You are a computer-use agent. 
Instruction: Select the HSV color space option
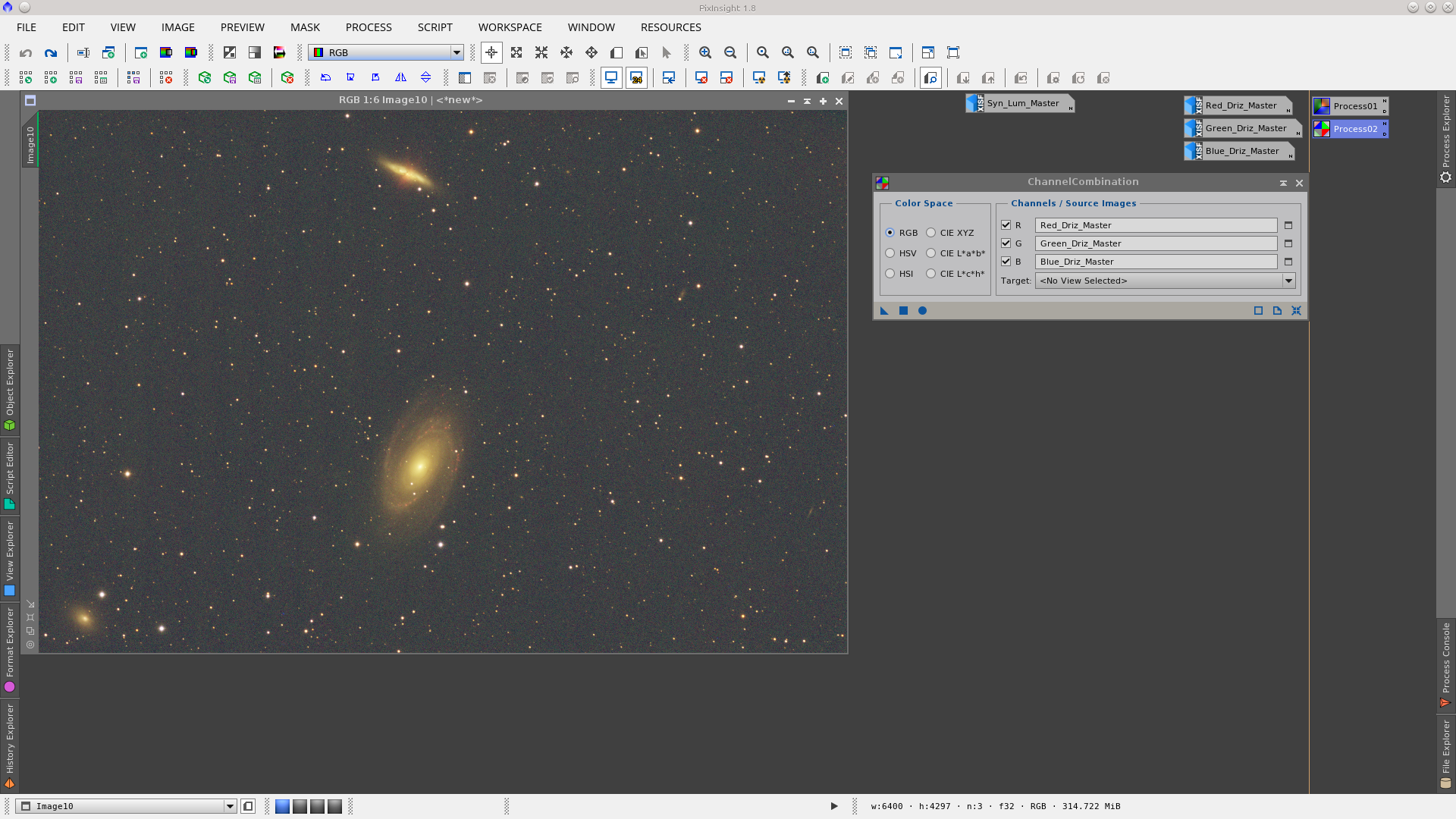[x=890, y=253]
